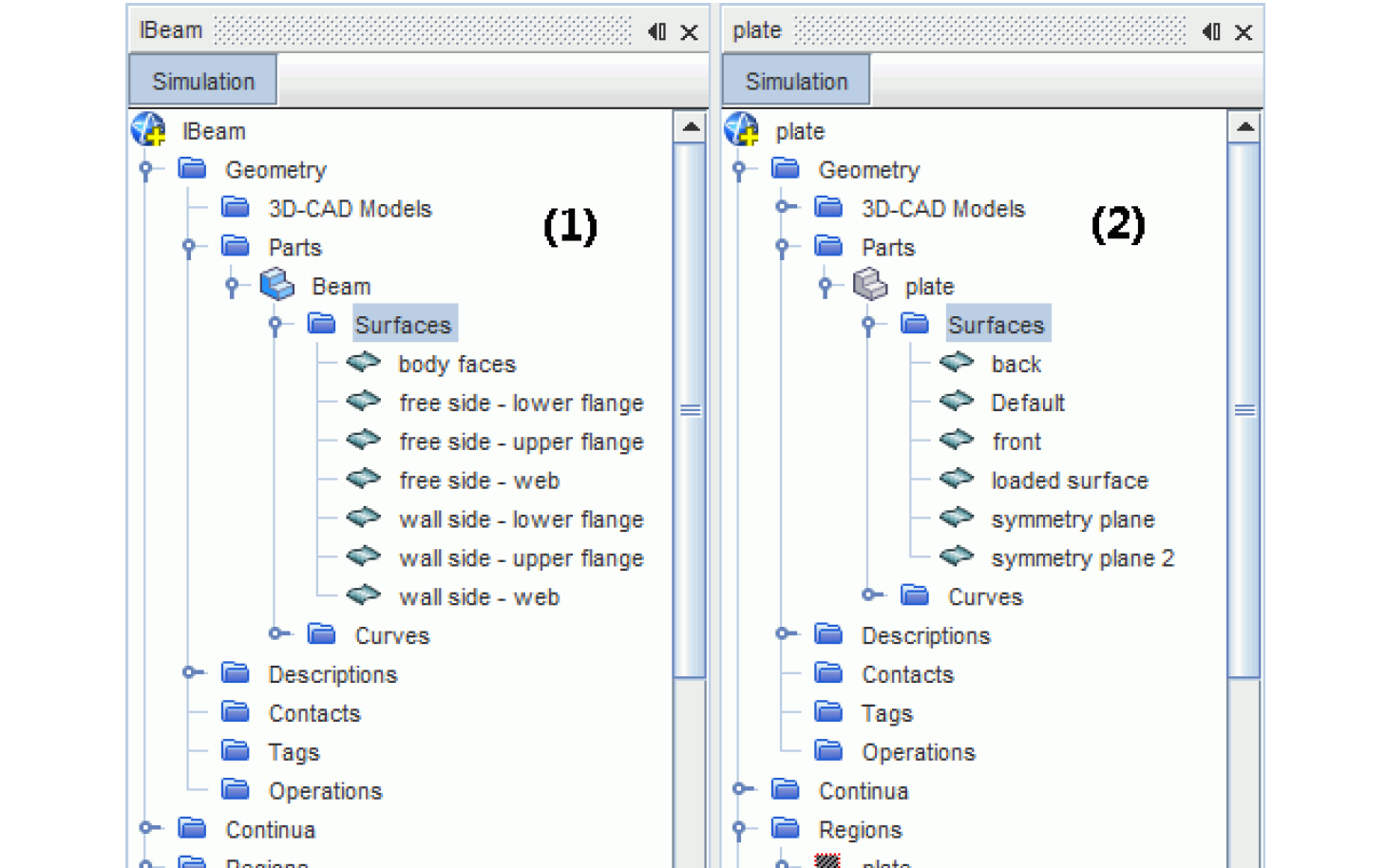The height and width of the screenshot is (868, 1386).
Task: Click the pin icon on plate panel
Action: click(1210, 31)
